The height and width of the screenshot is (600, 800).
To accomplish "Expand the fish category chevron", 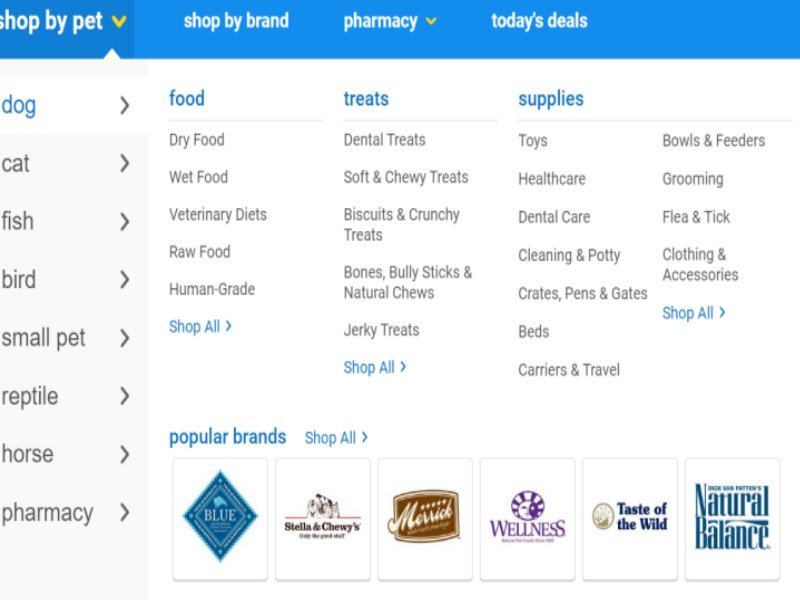I will coord(124,221).
